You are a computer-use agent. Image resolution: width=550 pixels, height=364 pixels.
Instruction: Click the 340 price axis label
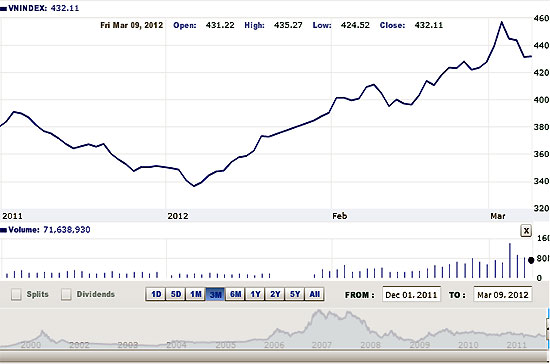coord(542,181)
